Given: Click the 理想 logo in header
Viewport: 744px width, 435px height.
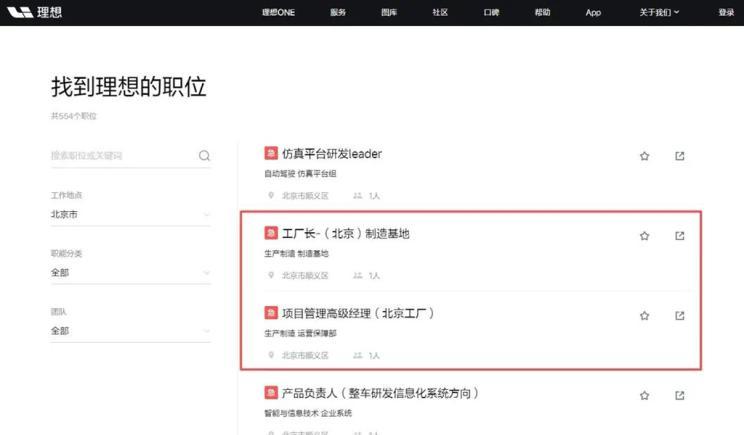Looking at the screenshot, I should (x=35, y=12).
